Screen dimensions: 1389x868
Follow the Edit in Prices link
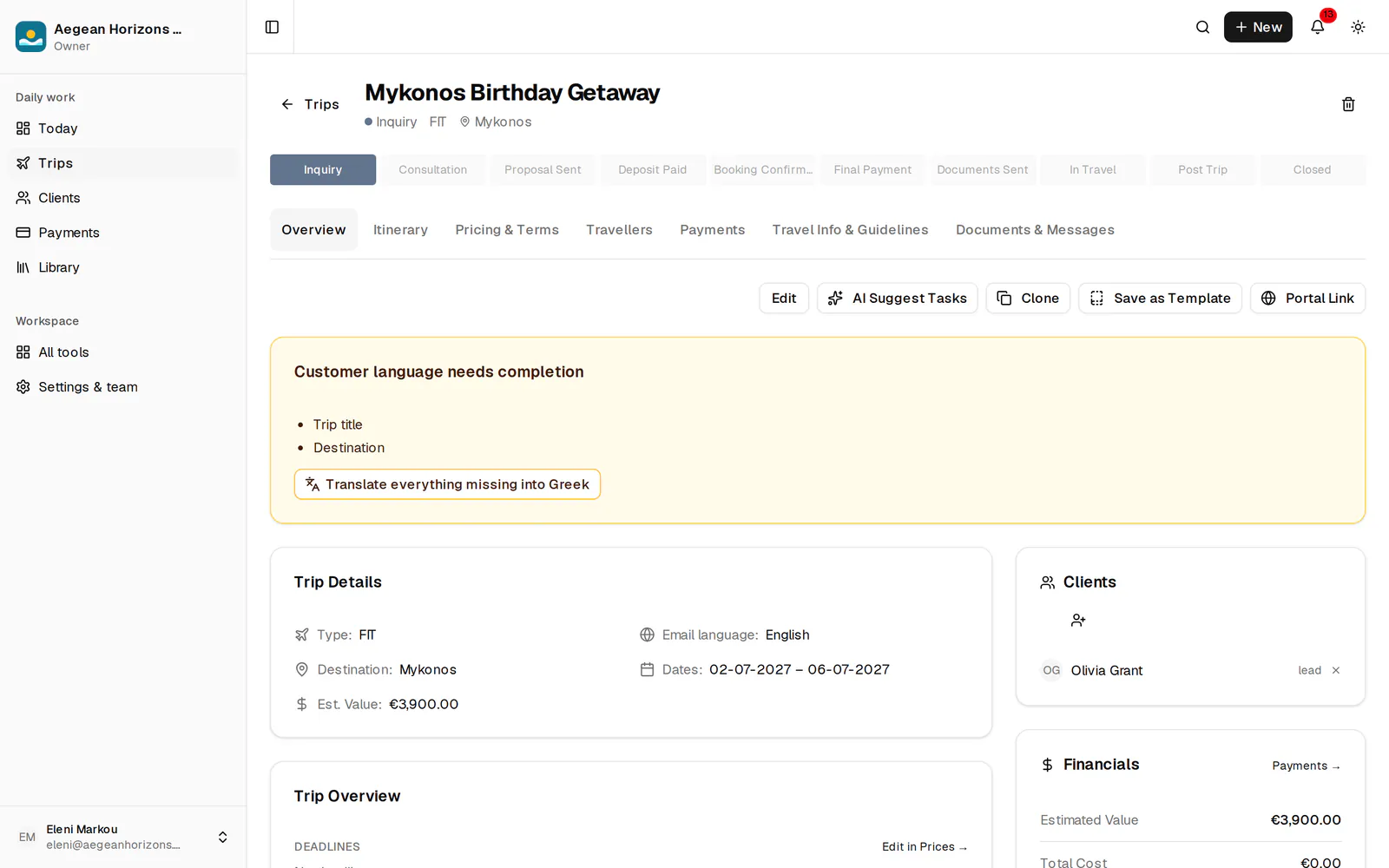tap(925, 847)
